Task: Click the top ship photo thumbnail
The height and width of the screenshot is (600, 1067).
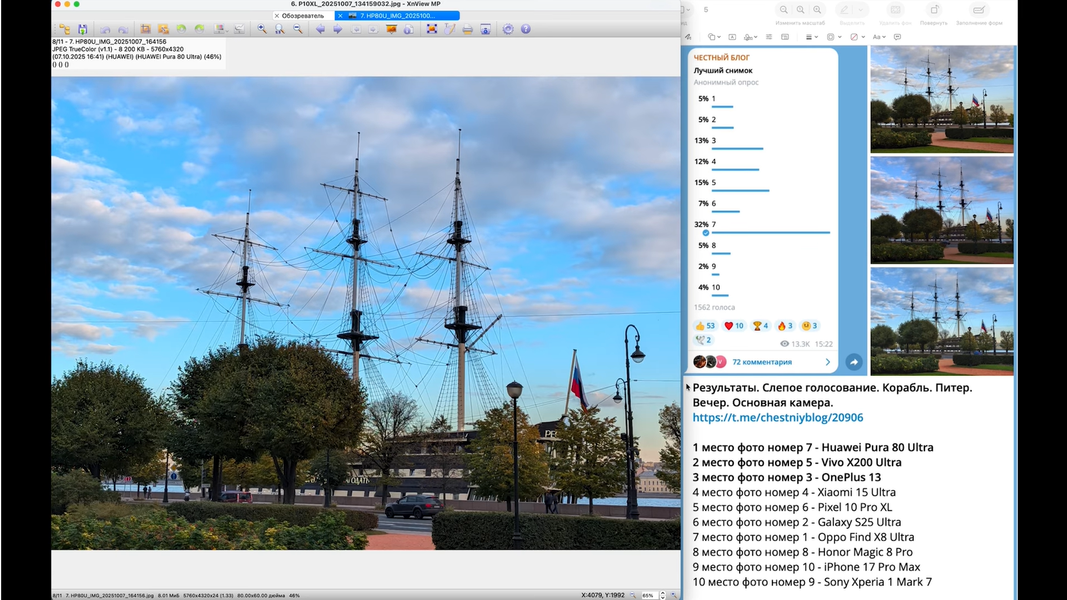Action: [x=941, y=98]
